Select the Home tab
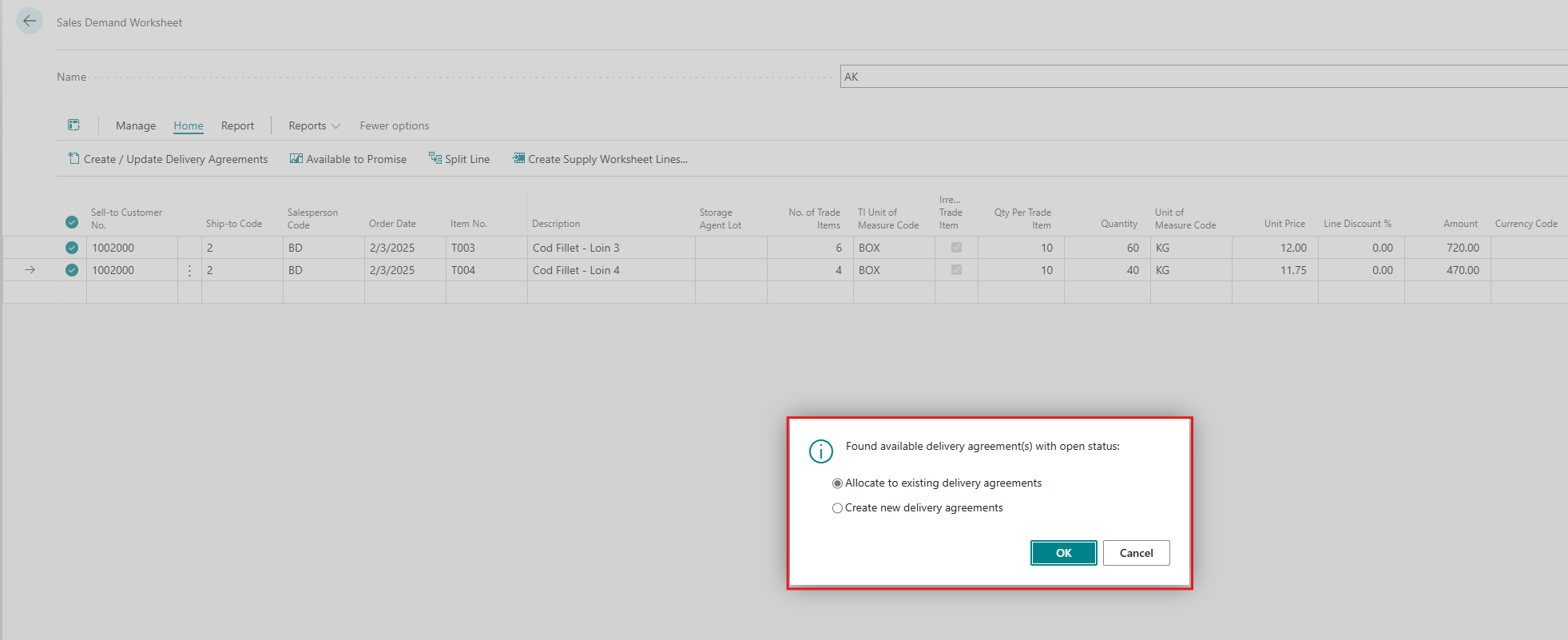This screenshot has height=640, width=1568. (x=189, y=125)
